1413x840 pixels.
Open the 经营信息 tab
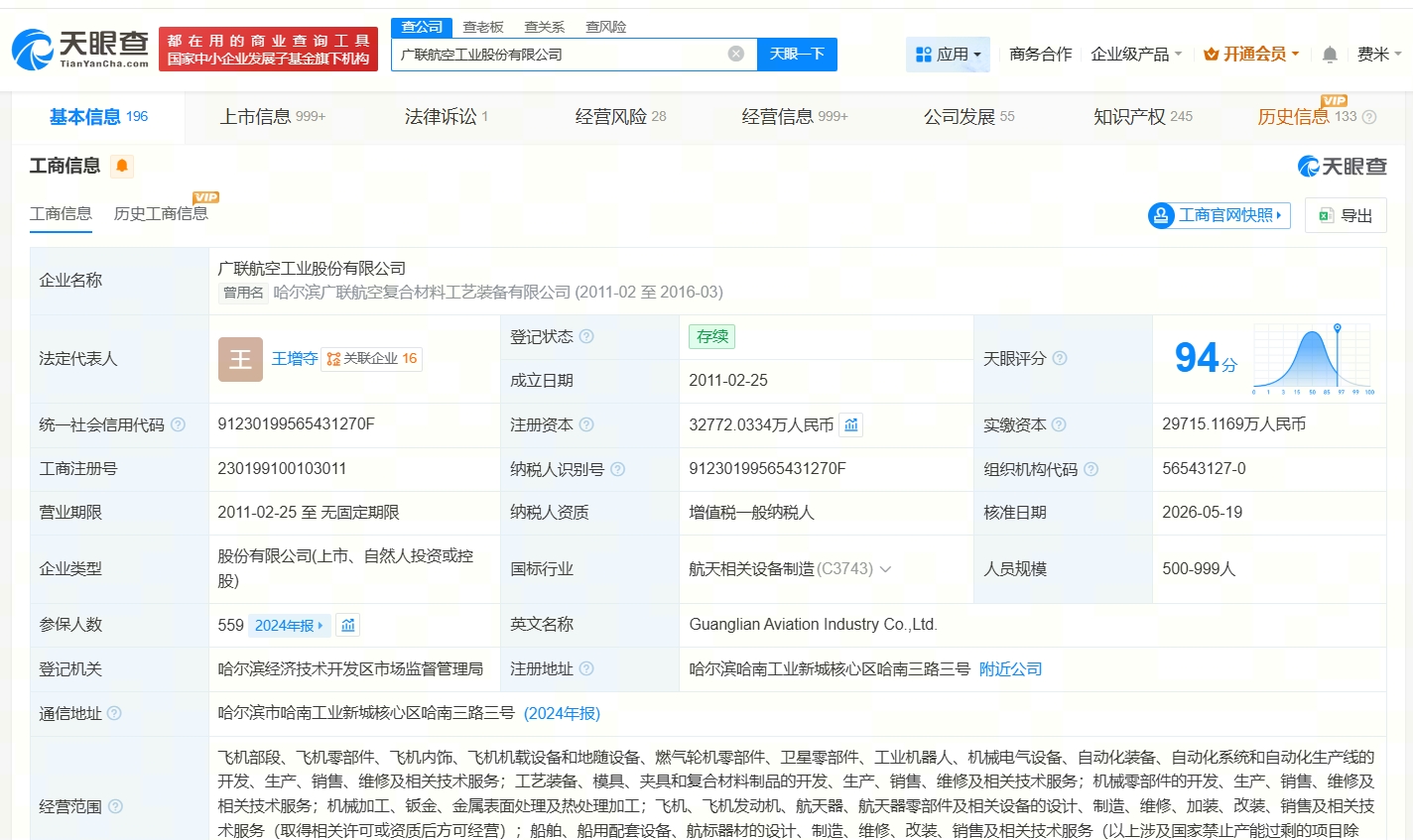(x=795, y=117)
